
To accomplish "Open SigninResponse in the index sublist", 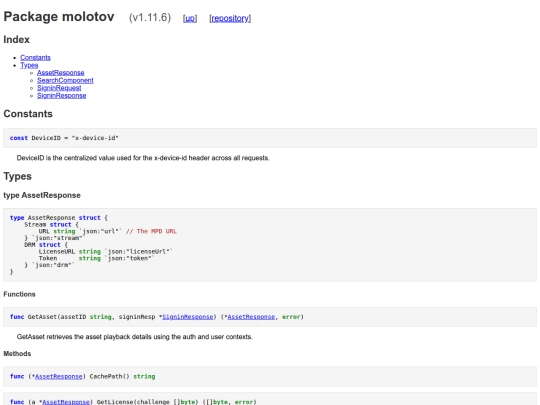I will pos(62,95).
